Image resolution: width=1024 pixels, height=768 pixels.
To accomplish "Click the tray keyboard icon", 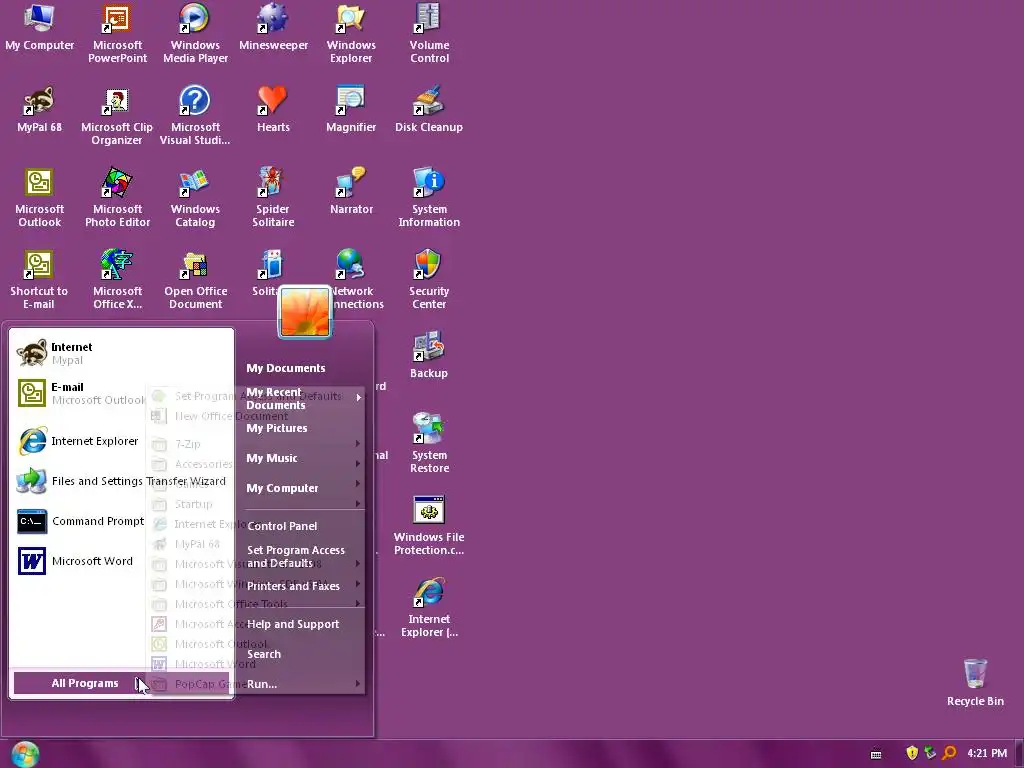I will click(x=876, y=754).
